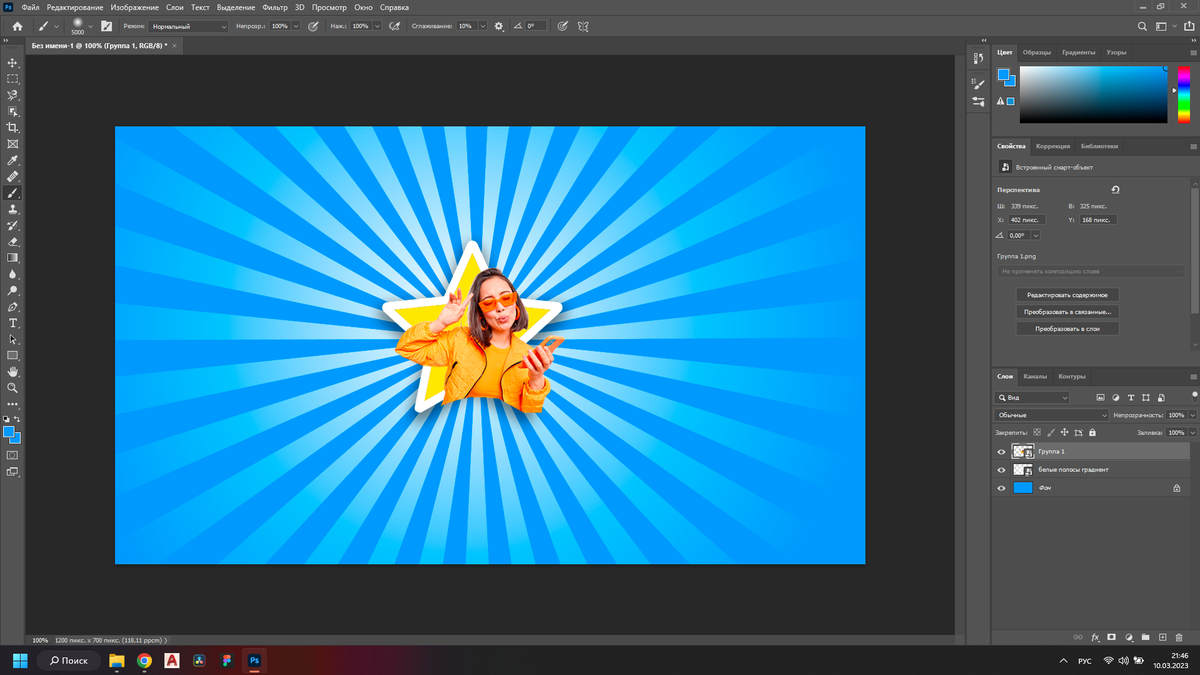Screen dimensions: 1200x675
Task: Open the 'Фильтр' menu
Action: (x=274, y=7)
